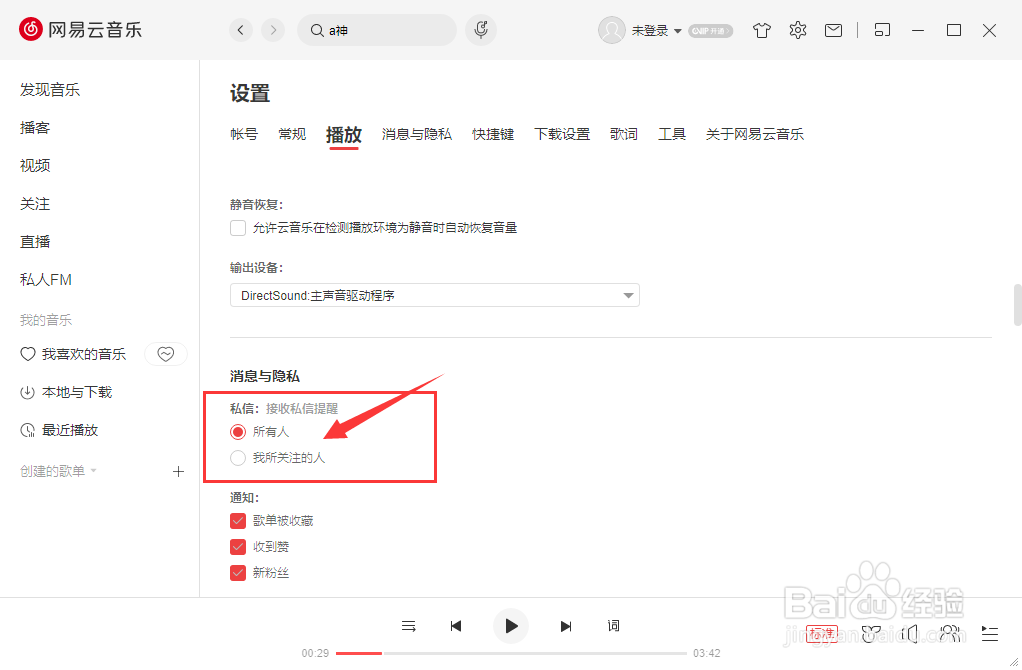Click the voice search microphone icon
Screen dimensions: 1022x670
coord(480,30)
